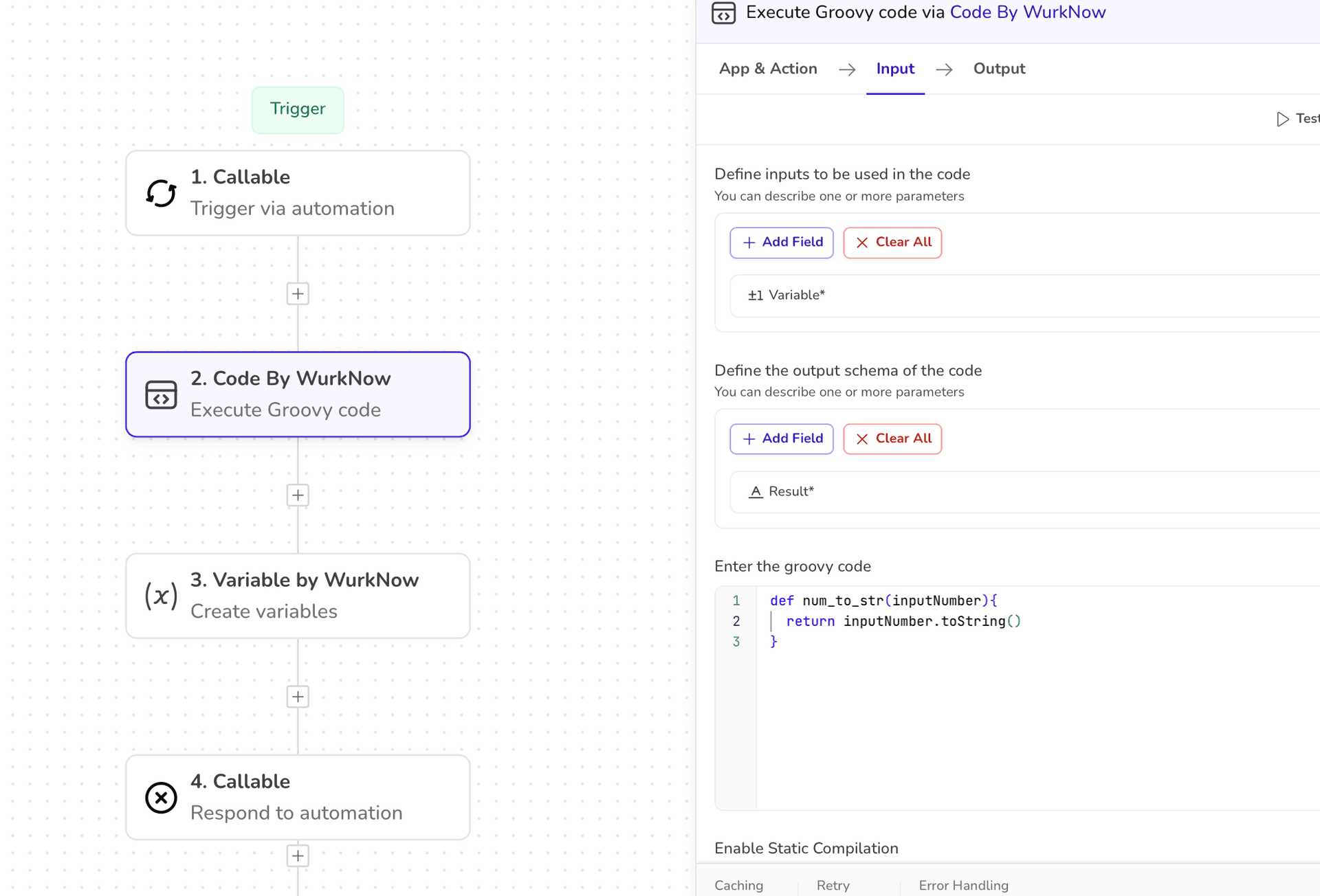Viewport: 1320px width, 896px height.
Task: Run the Test play button
Action: click(1283, 119)
